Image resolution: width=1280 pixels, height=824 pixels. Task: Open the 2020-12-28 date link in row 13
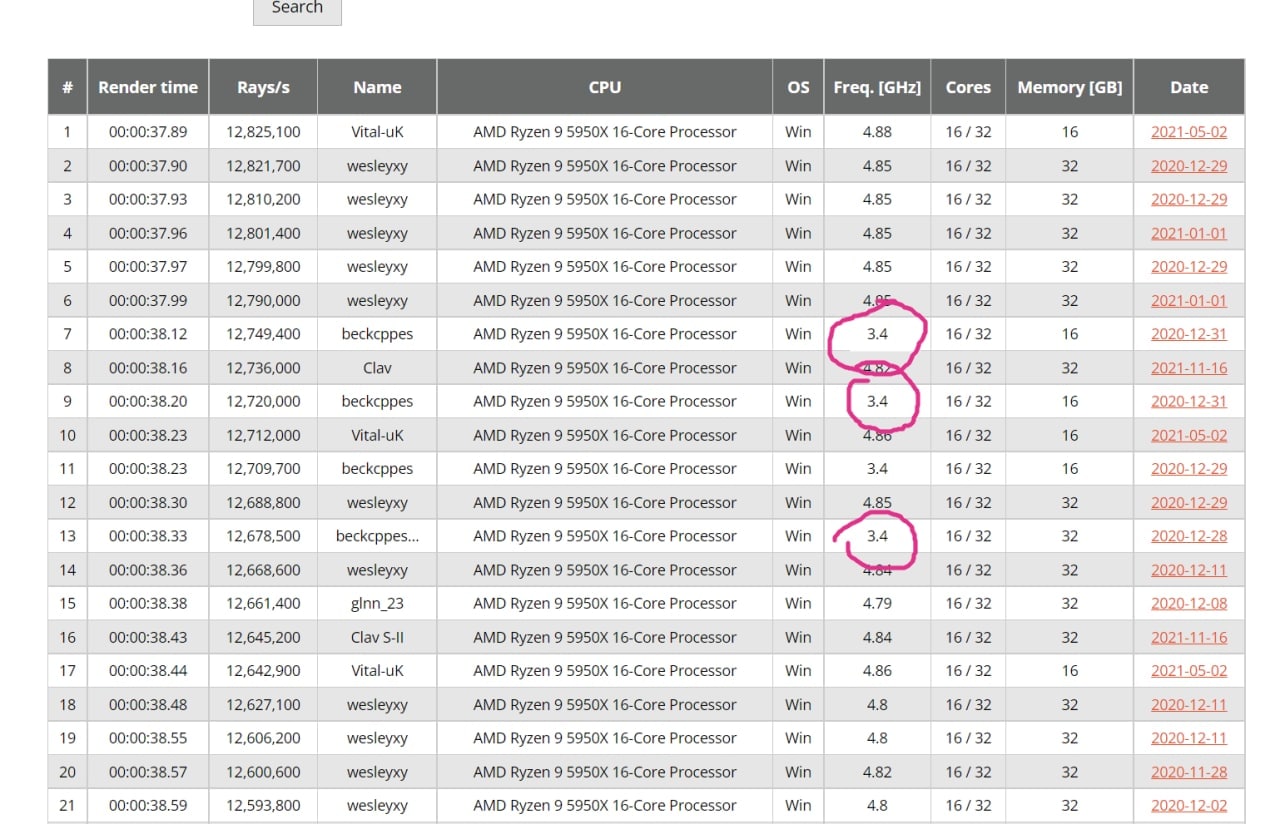pyautogui.click(x=1189, y=536)
